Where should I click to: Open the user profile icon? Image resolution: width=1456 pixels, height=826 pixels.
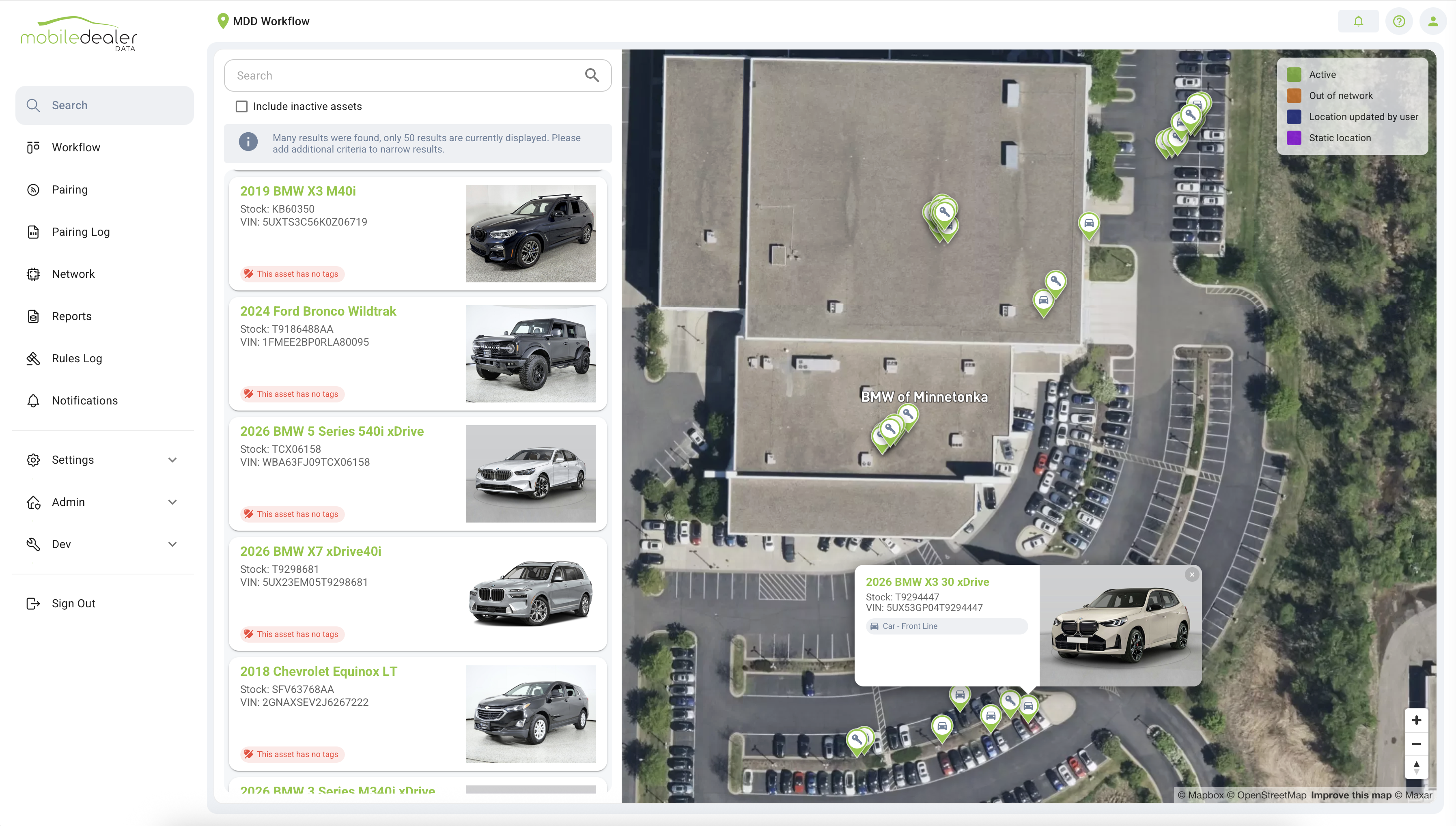pyautogui.click(x=1433, y=21)
